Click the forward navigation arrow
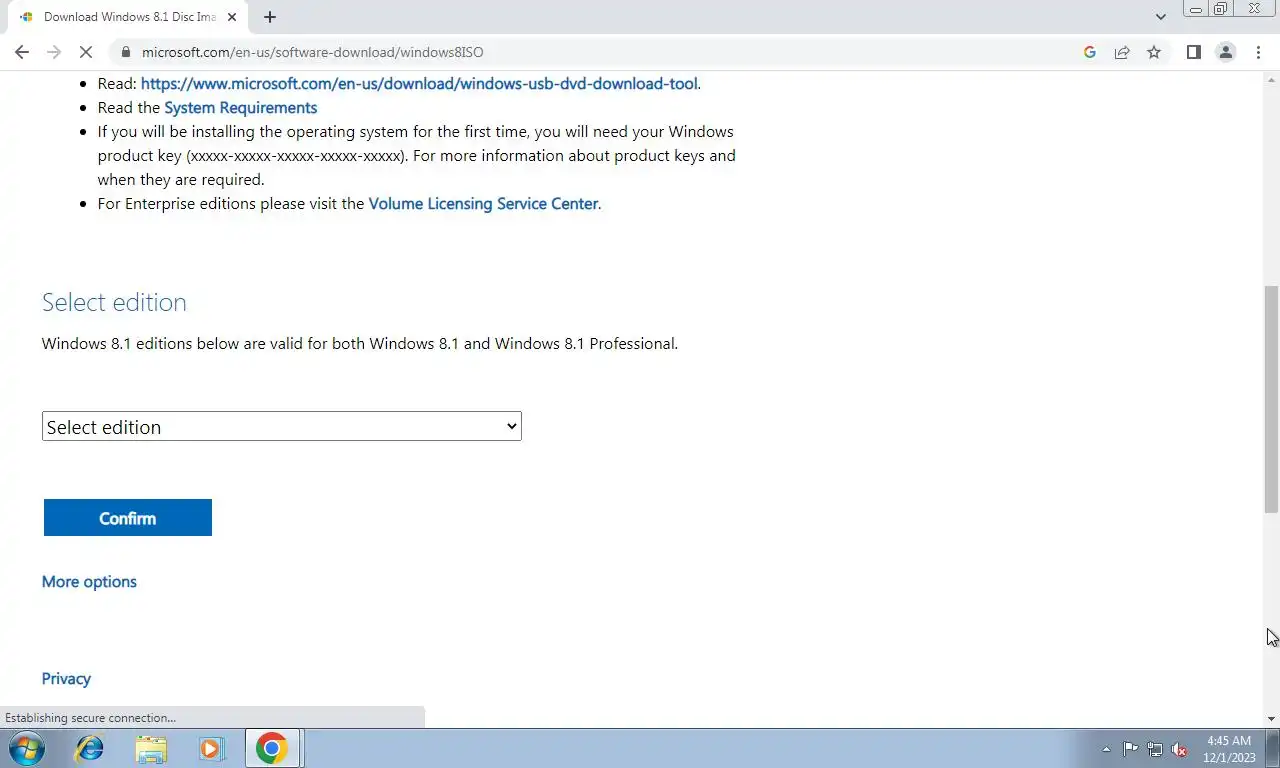Image resolution: width=1280 pixels, height=768 pixels. click(53, 52)
